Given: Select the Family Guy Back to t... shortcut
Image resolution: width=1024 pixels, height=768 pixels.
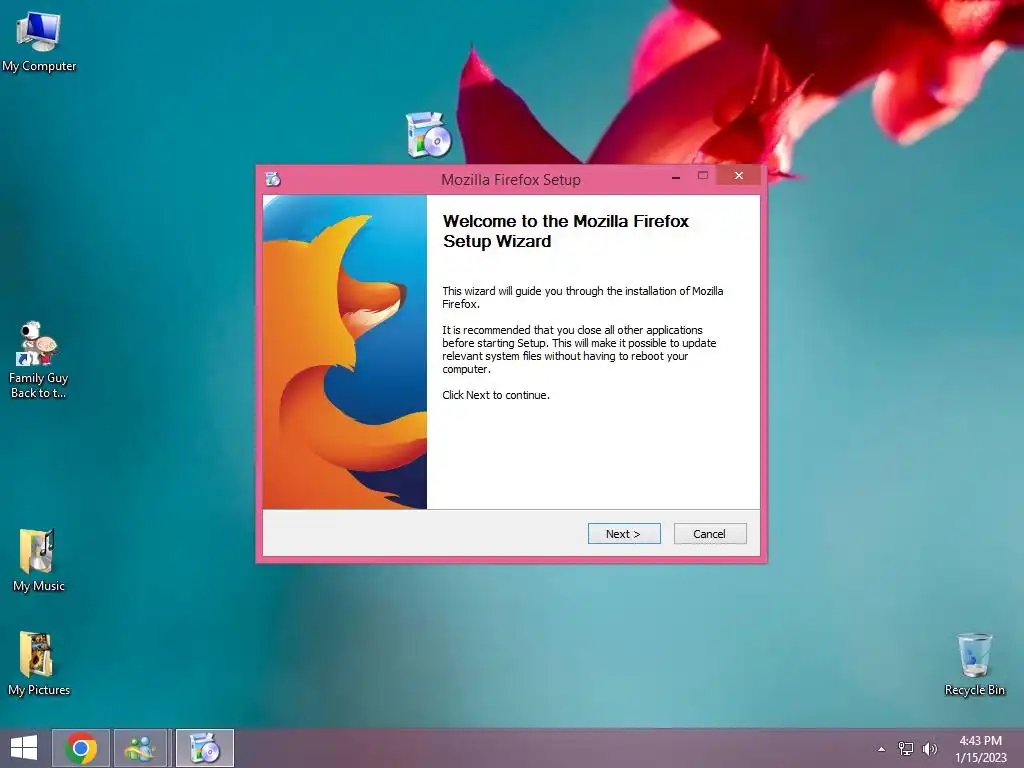Looking at the screenshot, I should (x=38, y=360).
